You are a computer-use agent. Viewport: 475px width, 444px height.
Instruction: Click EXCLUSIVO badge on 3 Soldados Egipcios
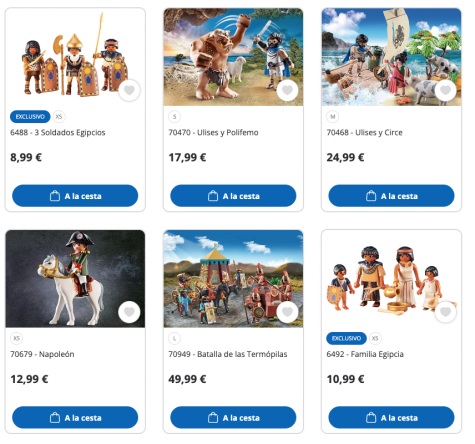[x=30, y=117]
